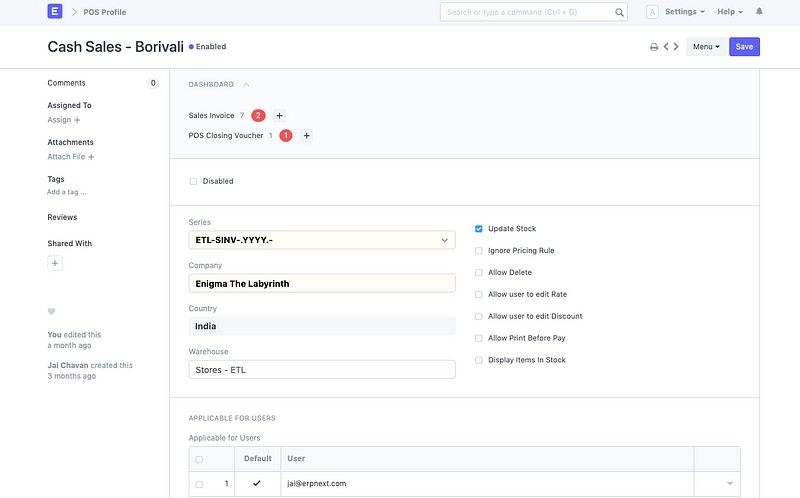Open the Help menu
This screenshot has width=800, height=498.
730,12
